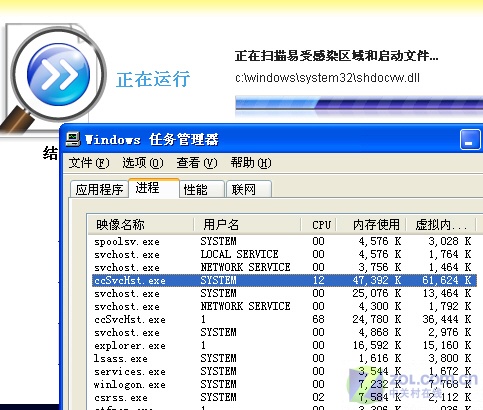The height and width of the screenshot is (410, 483).
Task: Select the spoolsv.exe process row
Action: [284, 241]
